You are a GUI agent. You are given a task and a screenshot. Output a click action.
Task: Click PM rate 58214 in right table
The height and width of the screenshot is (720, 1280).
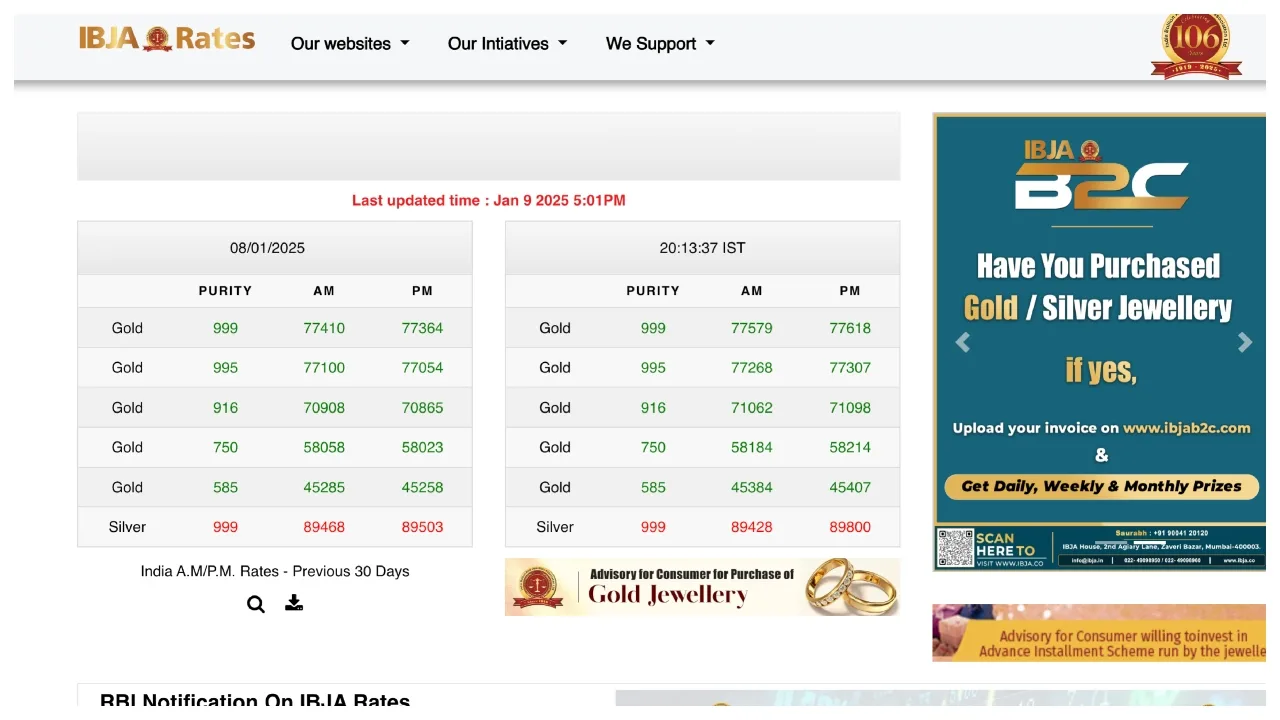click(x=850, y=448)
